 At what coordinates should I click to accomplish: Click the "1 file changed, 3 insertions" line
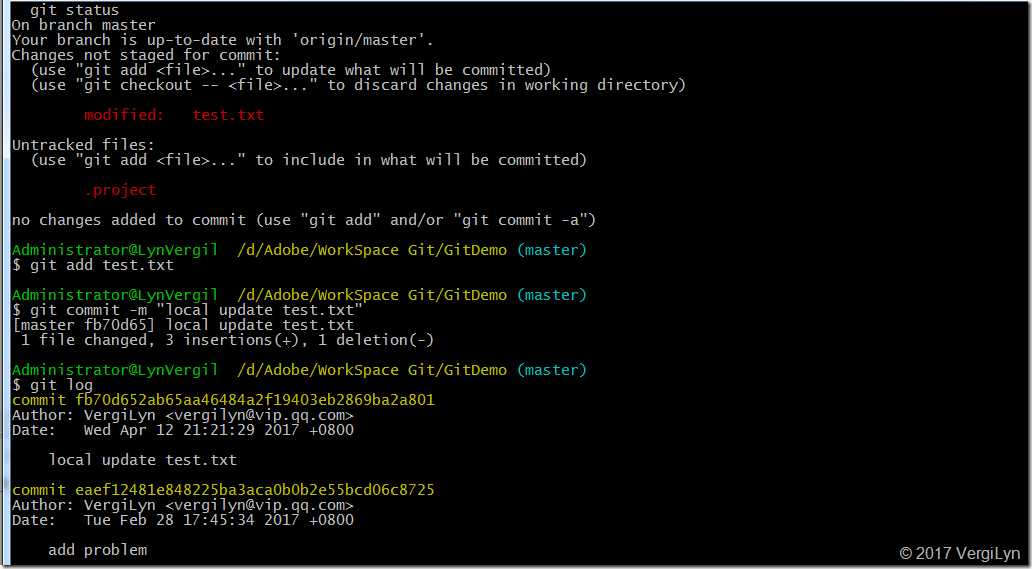click(222, 340)
